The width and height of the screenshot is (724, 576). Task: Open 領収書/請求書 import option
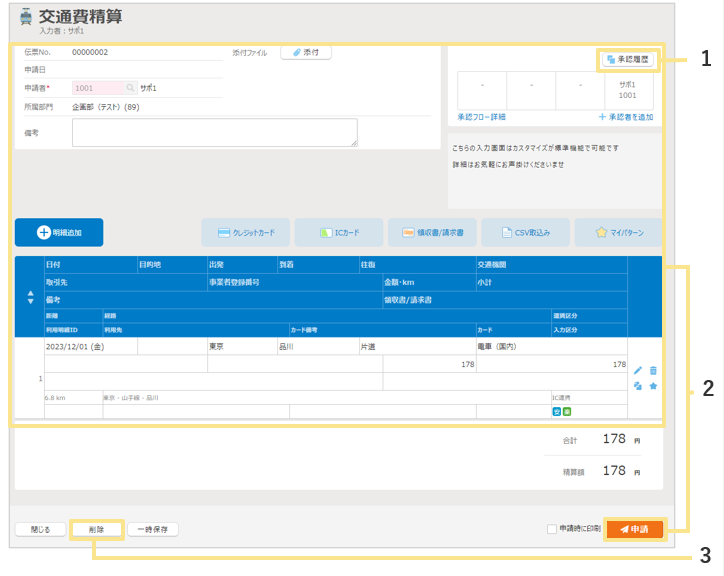tap(432, 232)
